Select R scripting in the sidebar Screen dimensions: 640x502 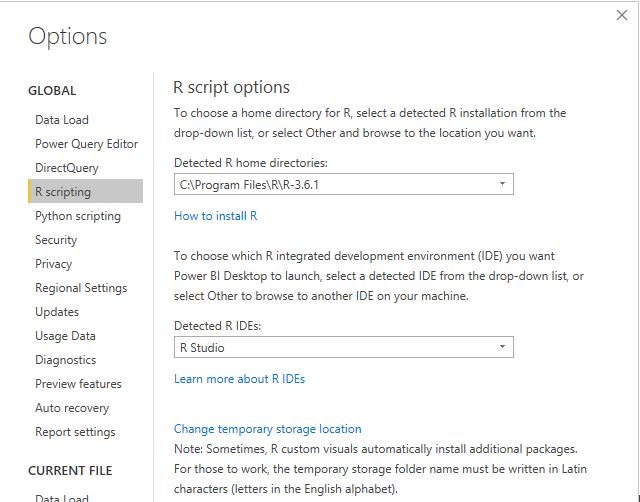click(x=63, y=192)
